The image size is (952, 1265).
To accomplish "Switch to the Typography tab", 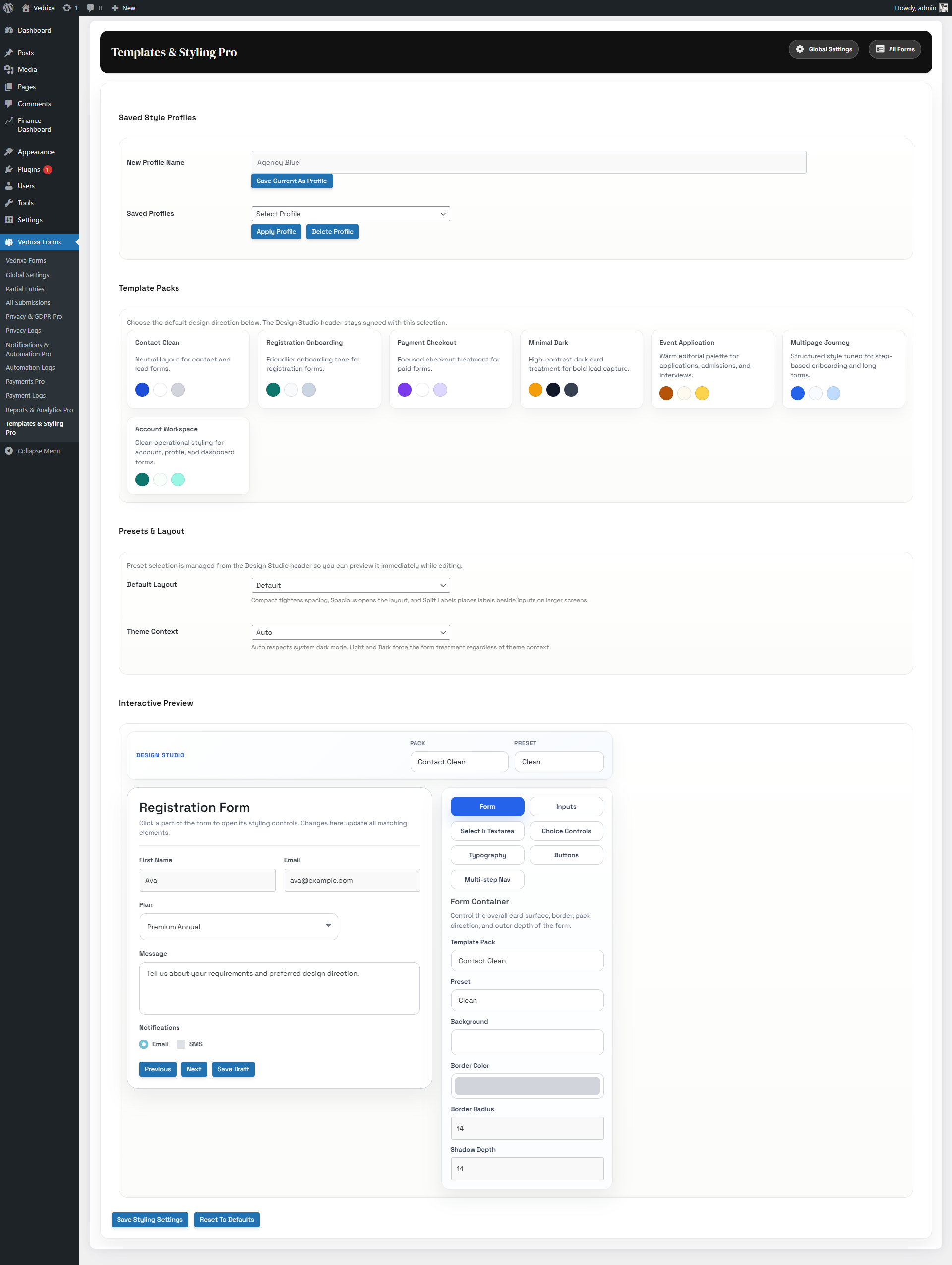I will tap(487, 855).
